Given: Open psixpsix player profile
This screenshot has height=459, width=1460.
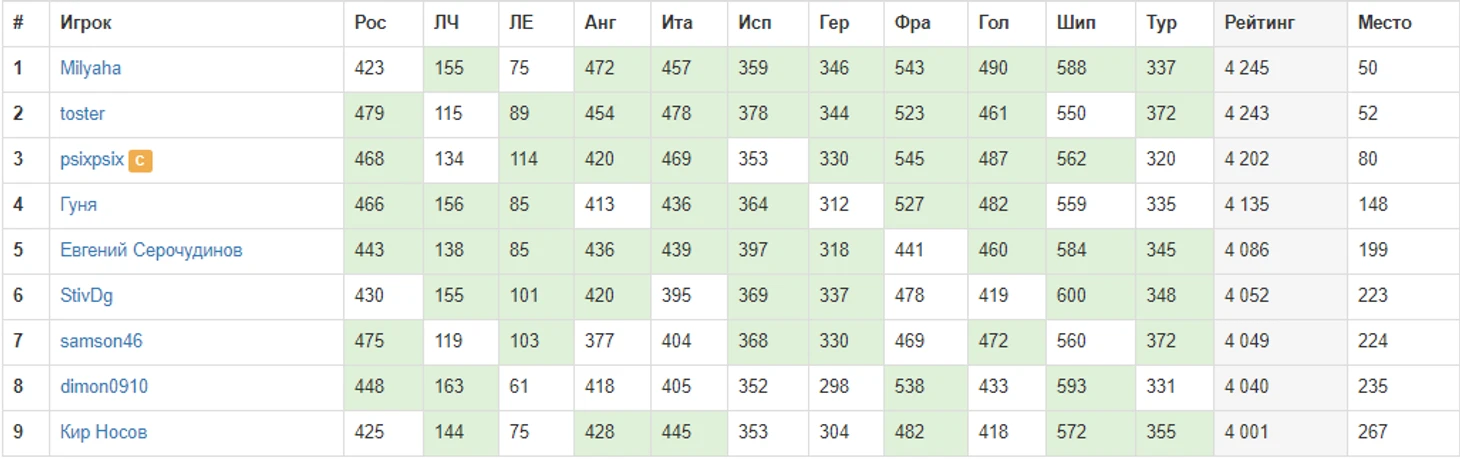Looking at the screenshot, I should tap(92, 159).
